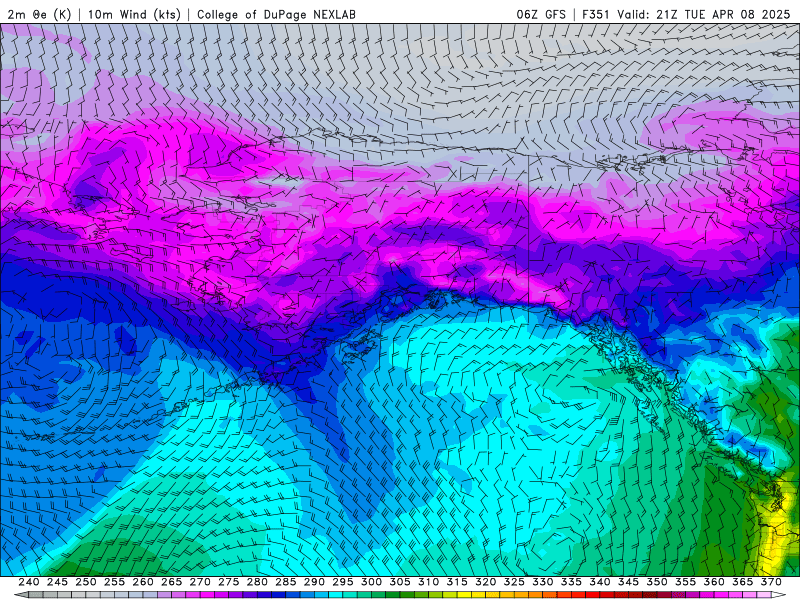Select the '10m Wind (kts)' header text
The image size is (800, 600).
[x=134, y=14]
